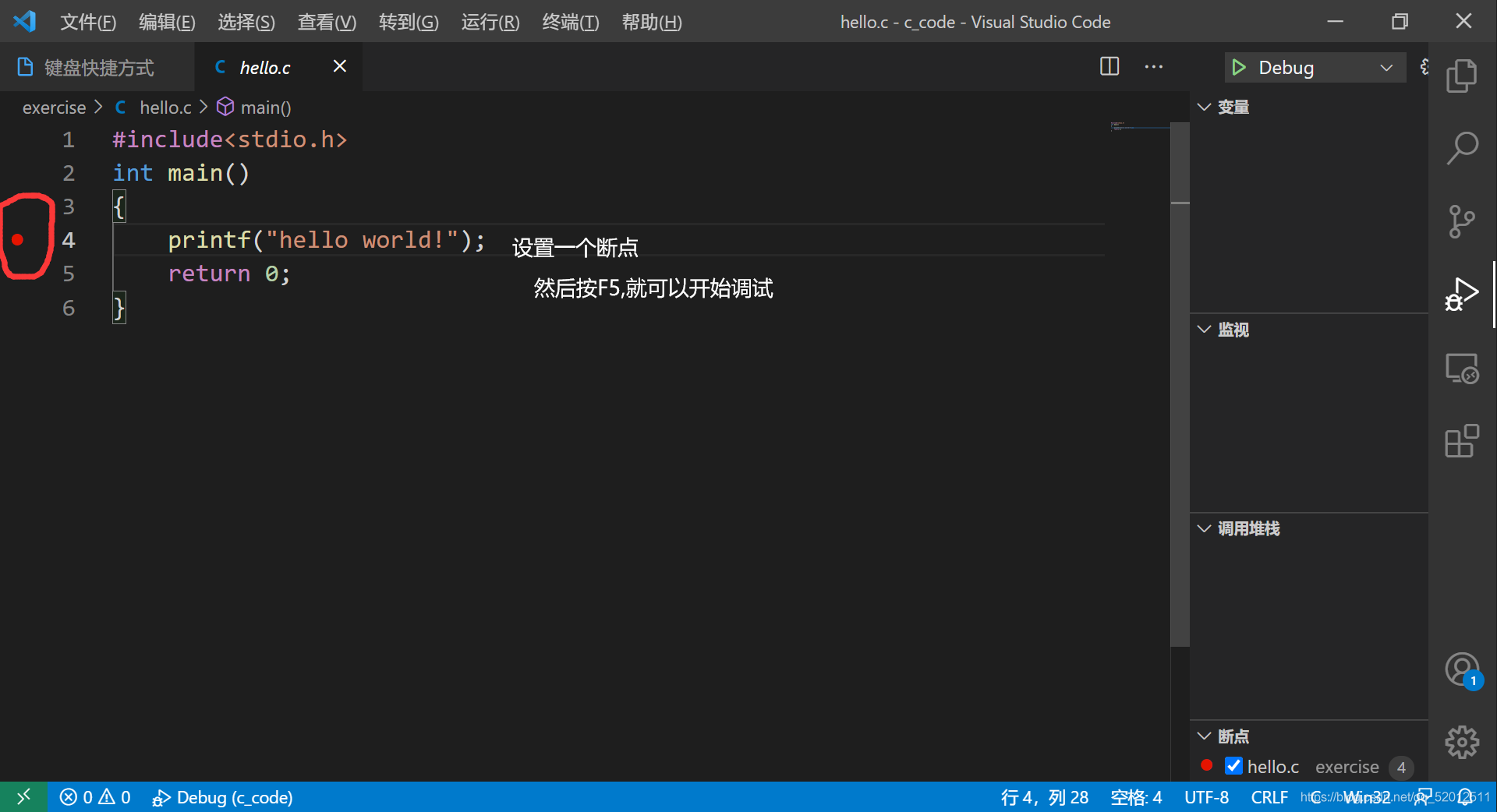Switch to the 键盘快捷方式 tab
This screenshot has width=1497, height=812.
[97, 68]
